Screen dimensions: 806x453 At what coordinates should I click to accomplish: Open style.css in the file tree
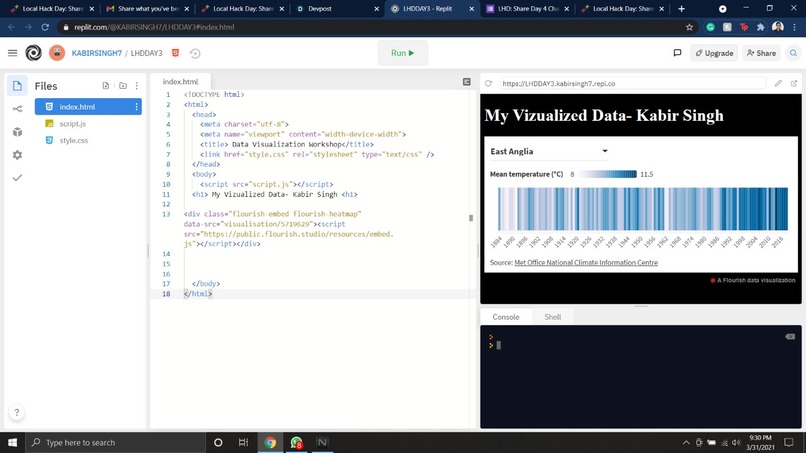pyautogui.click(x=74, y=140)
